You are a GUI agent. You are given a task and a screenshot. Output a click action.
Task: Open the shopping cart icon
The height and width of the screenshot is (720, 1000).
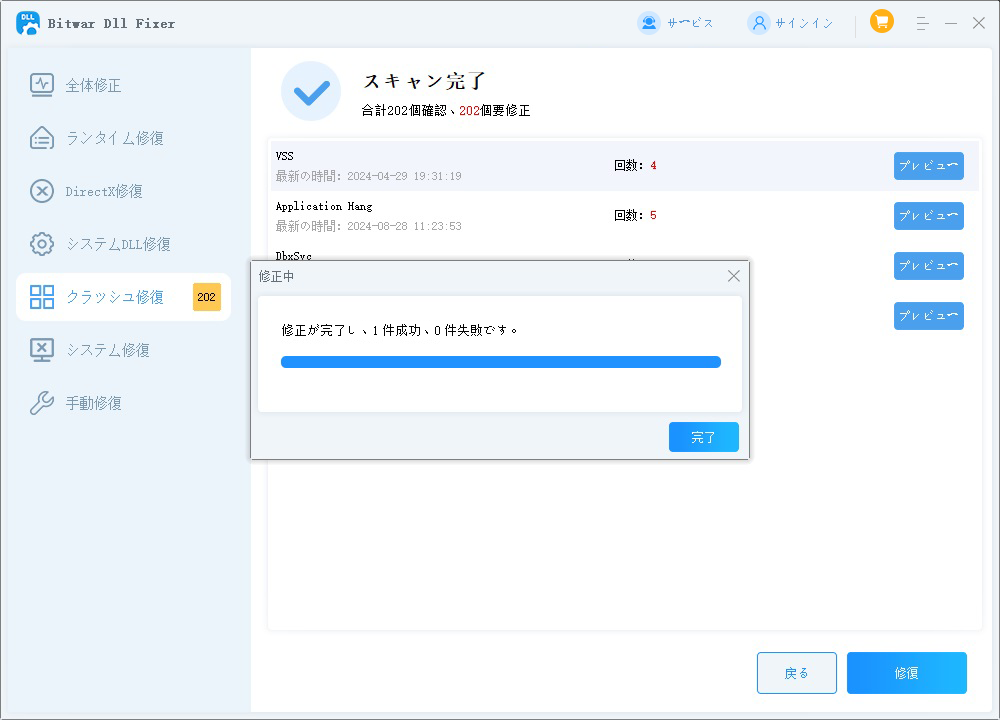(881, 21)
